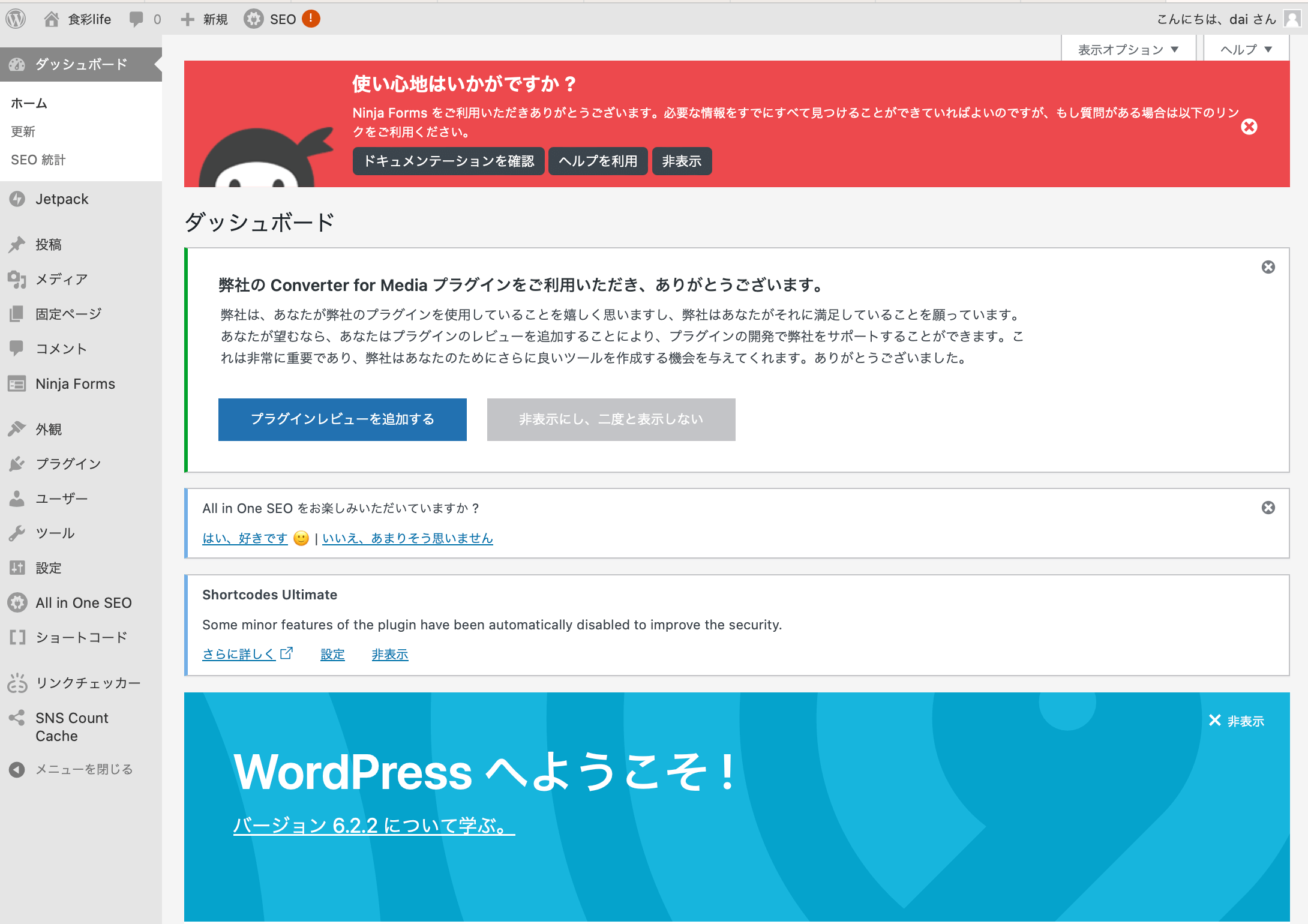Dismiss the Converter for Media notice
1308x924 pixels.
click(1268, 267)
